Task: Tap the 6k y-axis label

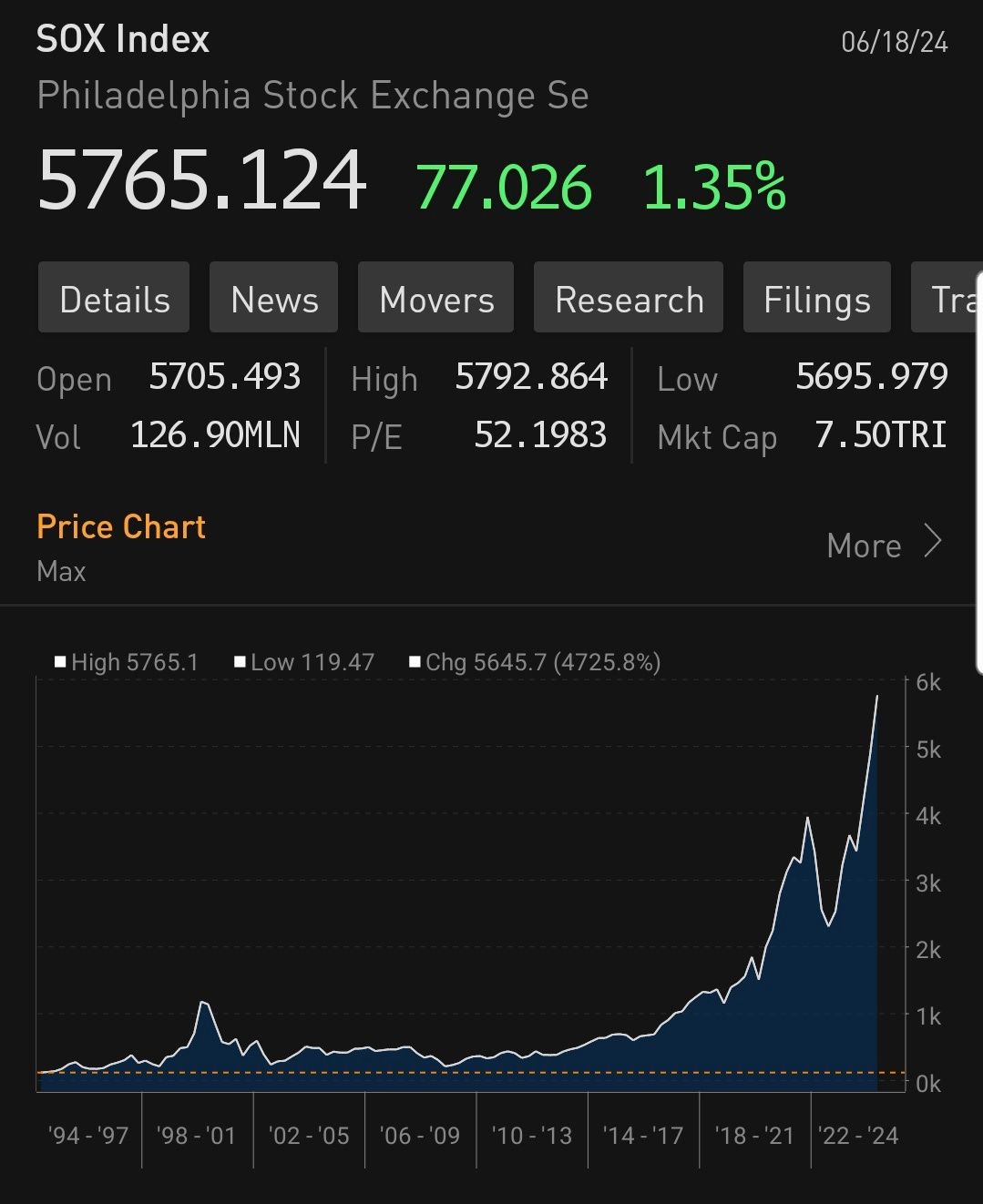Action: tap(928, 682)
